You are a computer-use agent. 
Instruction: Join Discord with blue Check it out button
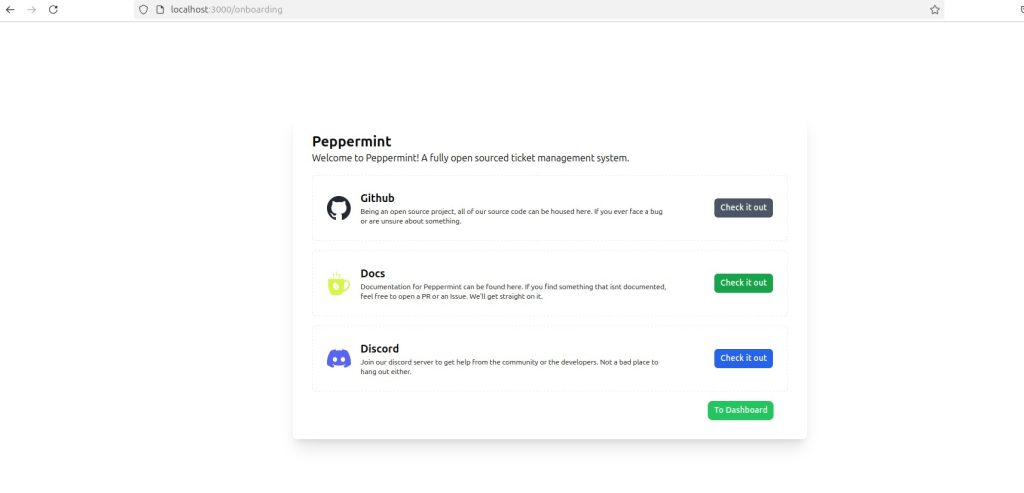(x=743, y=358)
